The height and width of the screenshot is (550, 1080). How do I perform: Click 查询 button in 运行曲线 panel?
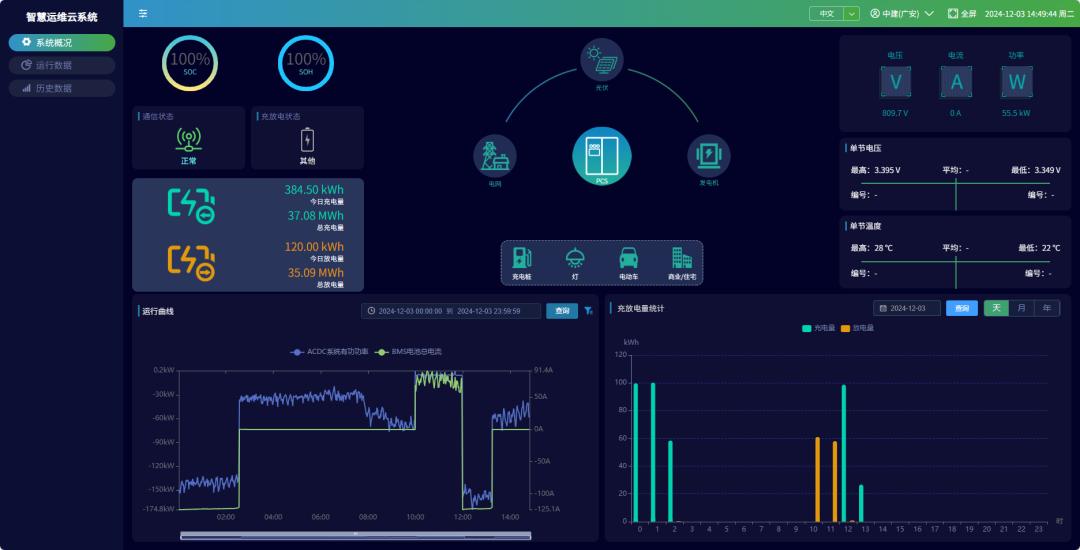point(562,311)
